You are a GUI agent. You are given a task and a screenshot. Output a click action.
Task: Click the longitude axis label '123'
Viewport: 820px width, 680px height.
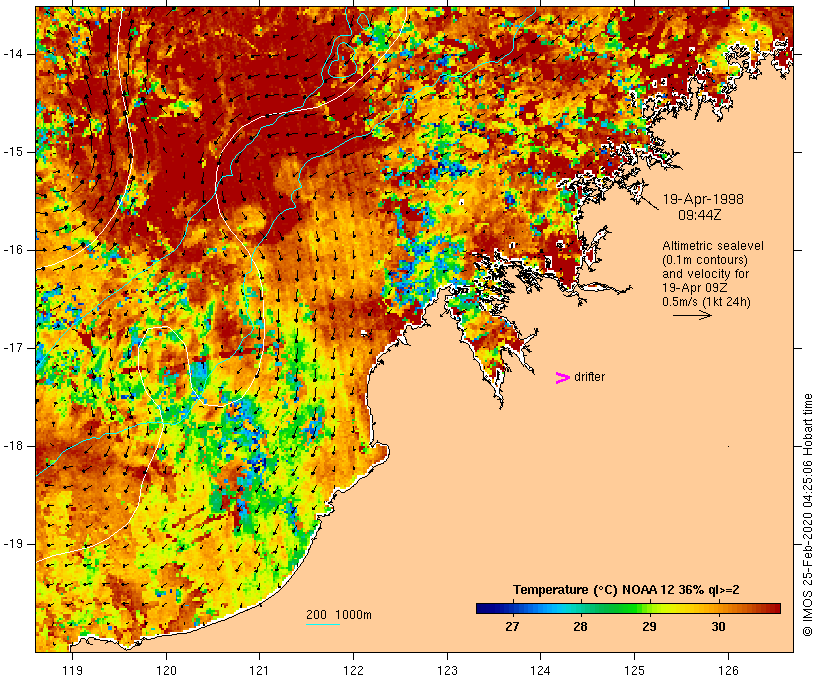click(447, 670)
